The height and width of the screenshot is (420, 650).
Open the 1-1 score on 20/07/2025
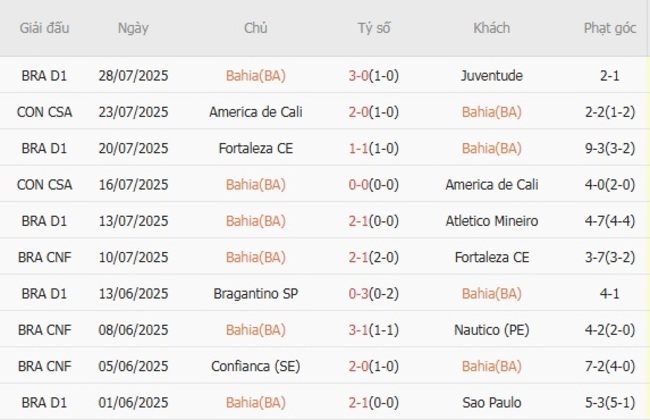point(361,148)
